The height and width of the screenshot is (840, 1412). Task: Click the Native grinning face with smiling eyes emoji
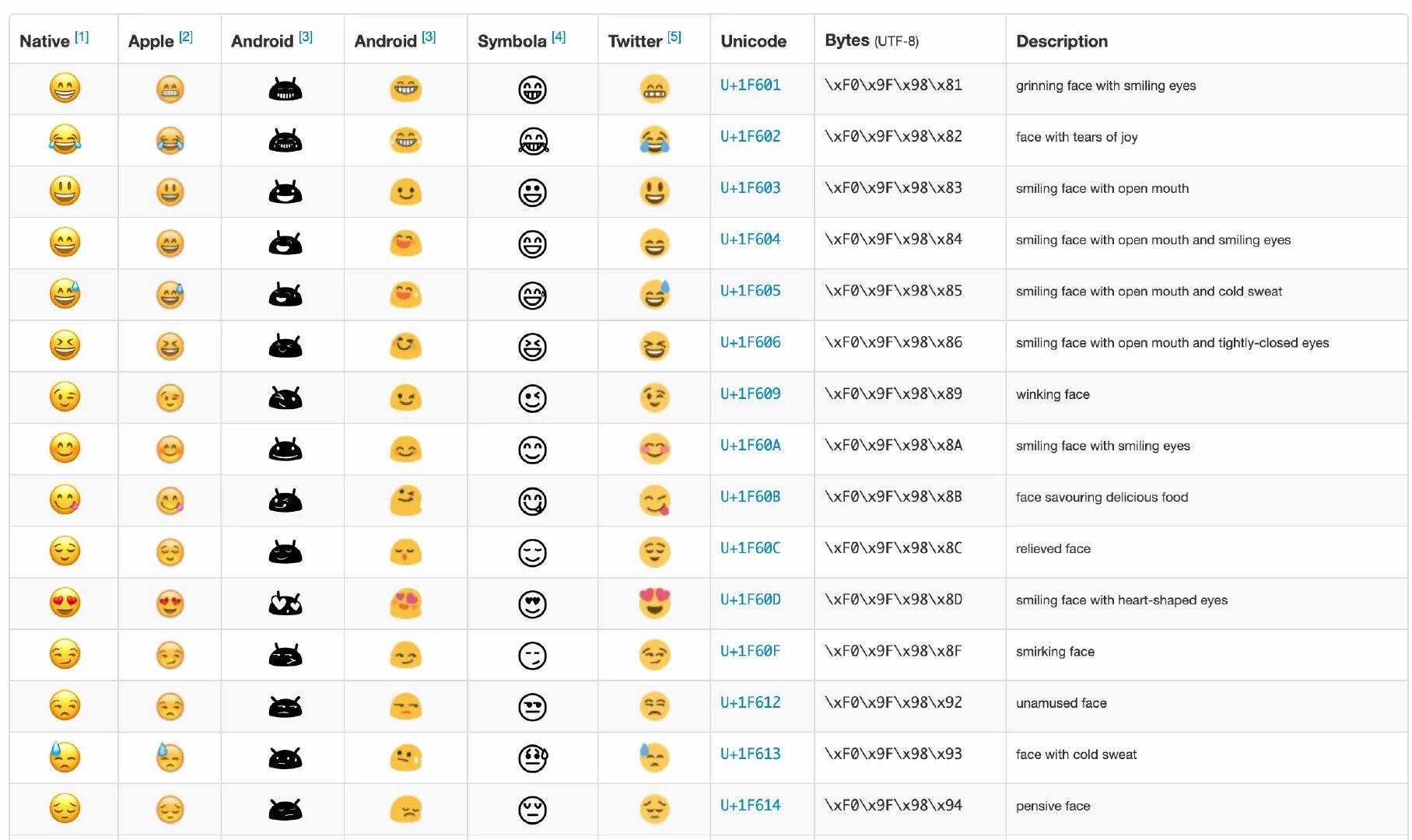[65, 88]
